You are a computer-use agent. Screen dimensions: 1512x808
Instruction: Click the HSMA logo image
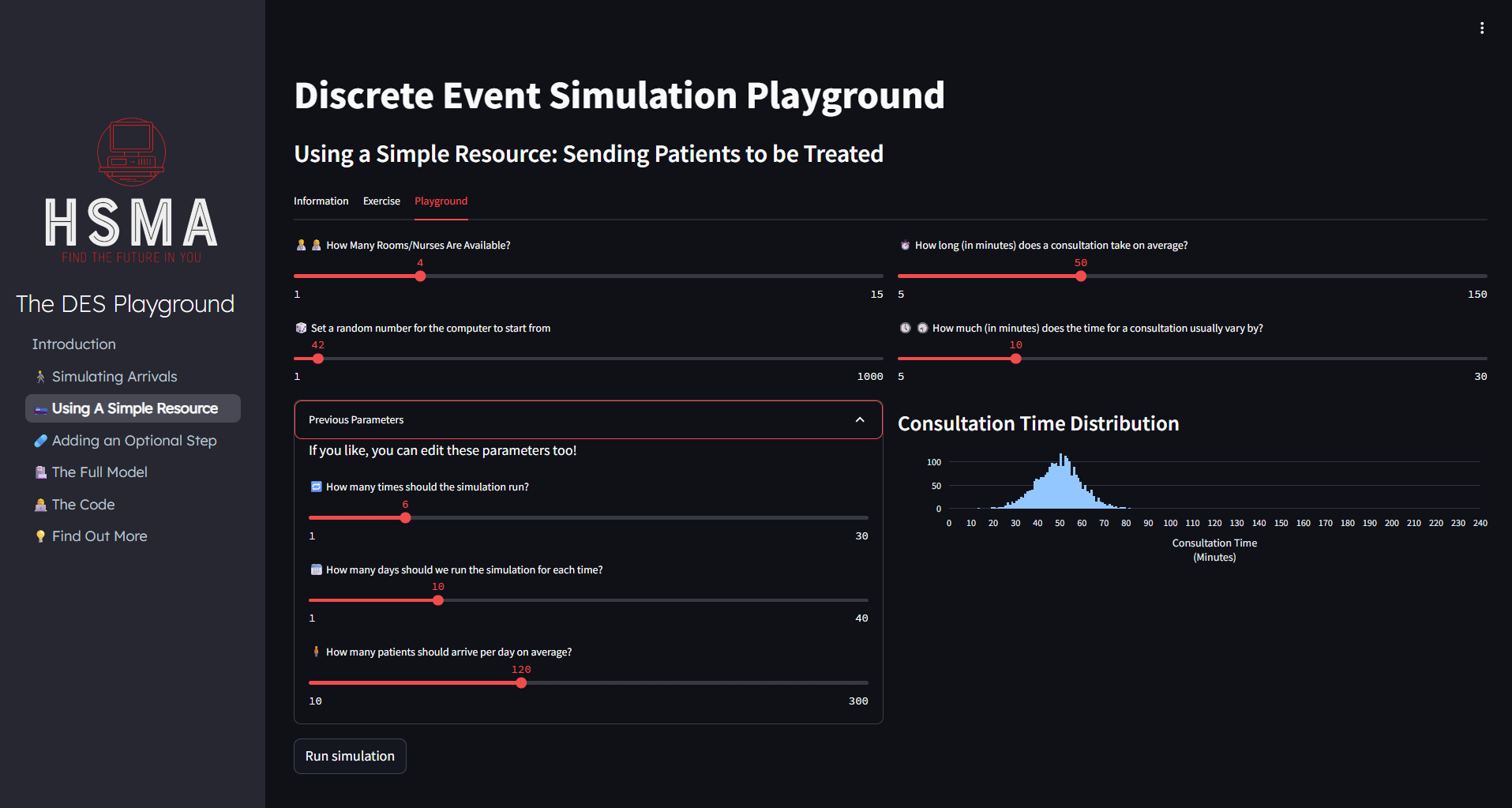[131, 190]
